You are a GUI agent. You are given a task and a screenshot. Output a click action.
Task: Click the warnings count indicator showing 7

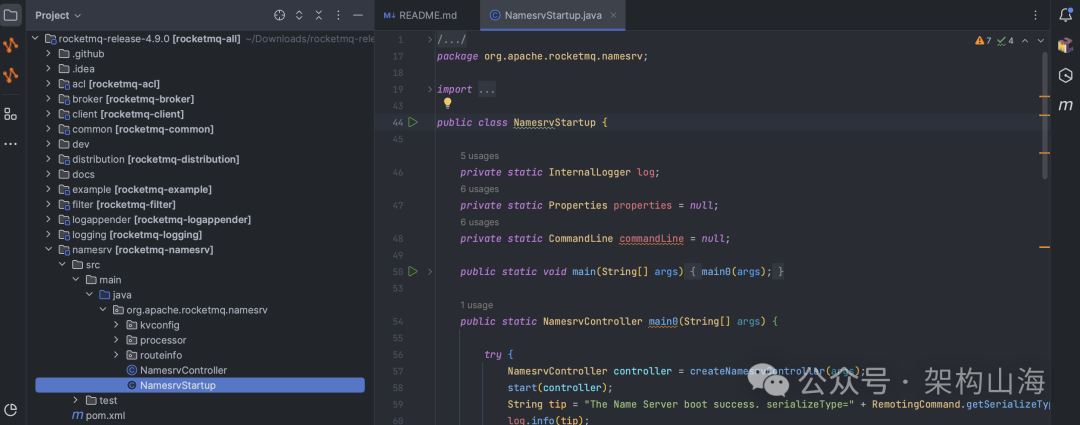(983, 41)
